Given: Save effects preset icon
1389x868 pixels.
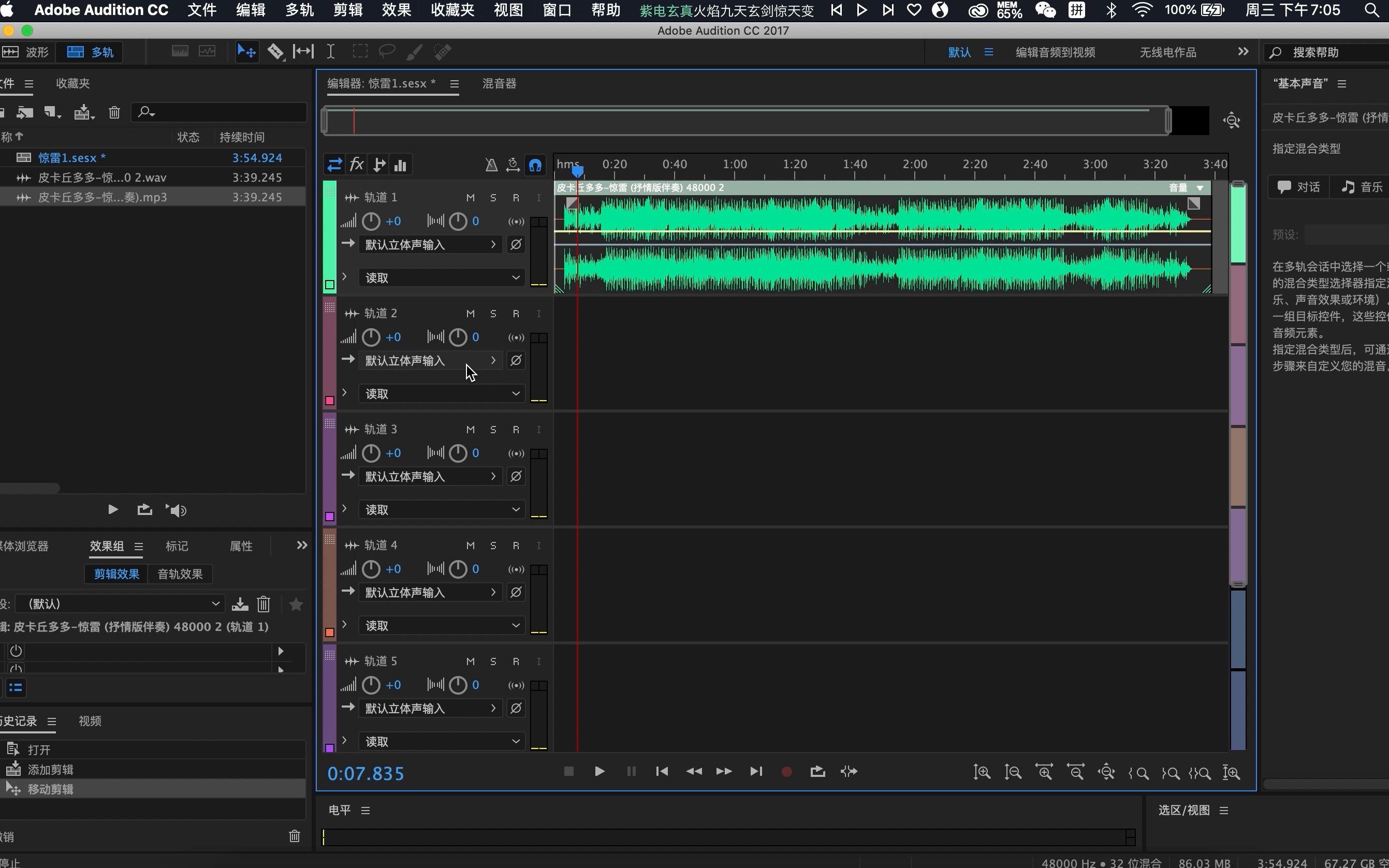Looking at the screenshot, I should (240, 604).
